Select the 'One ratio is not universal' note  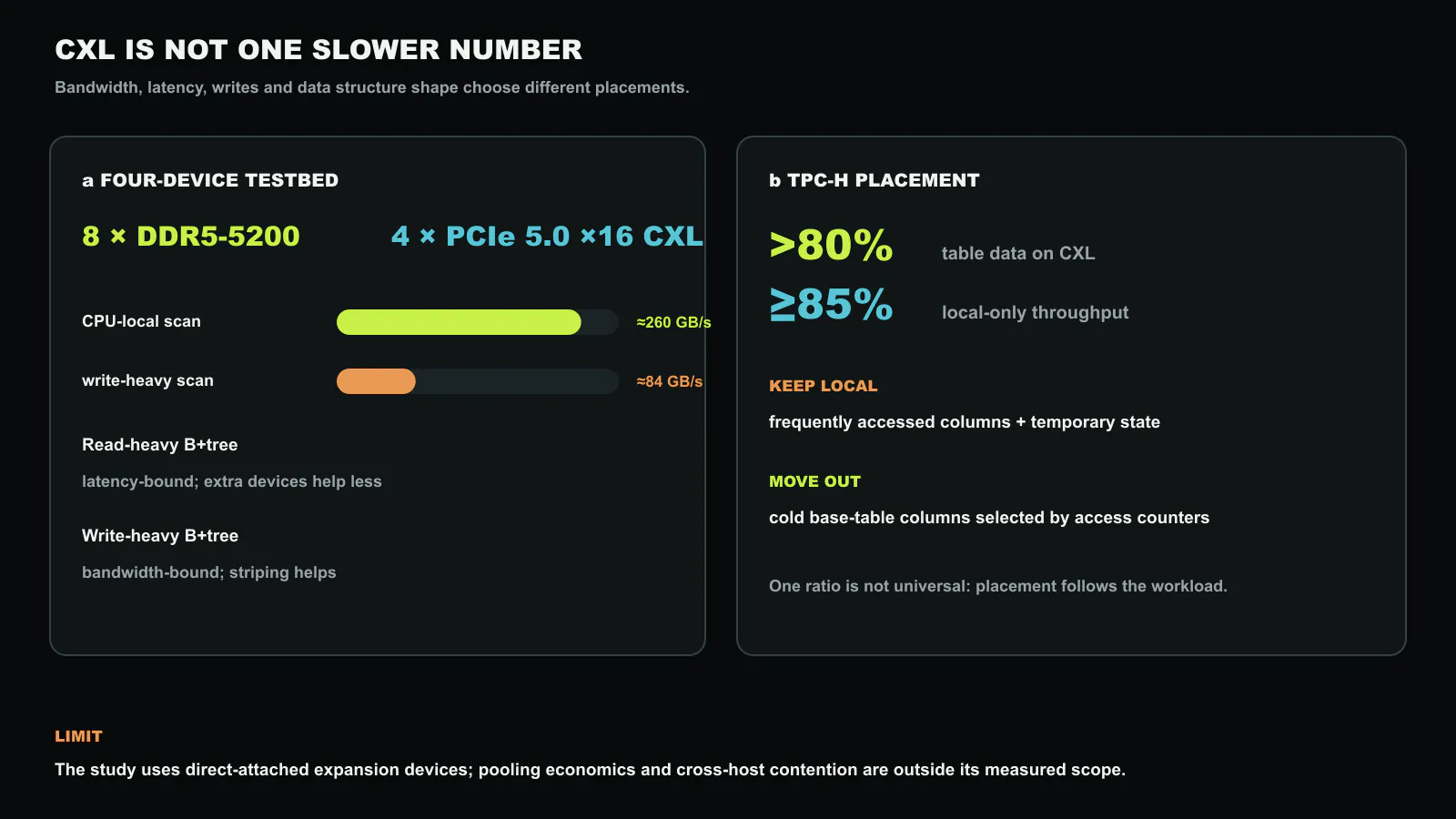pyautogui.click(x=998, y=586)
